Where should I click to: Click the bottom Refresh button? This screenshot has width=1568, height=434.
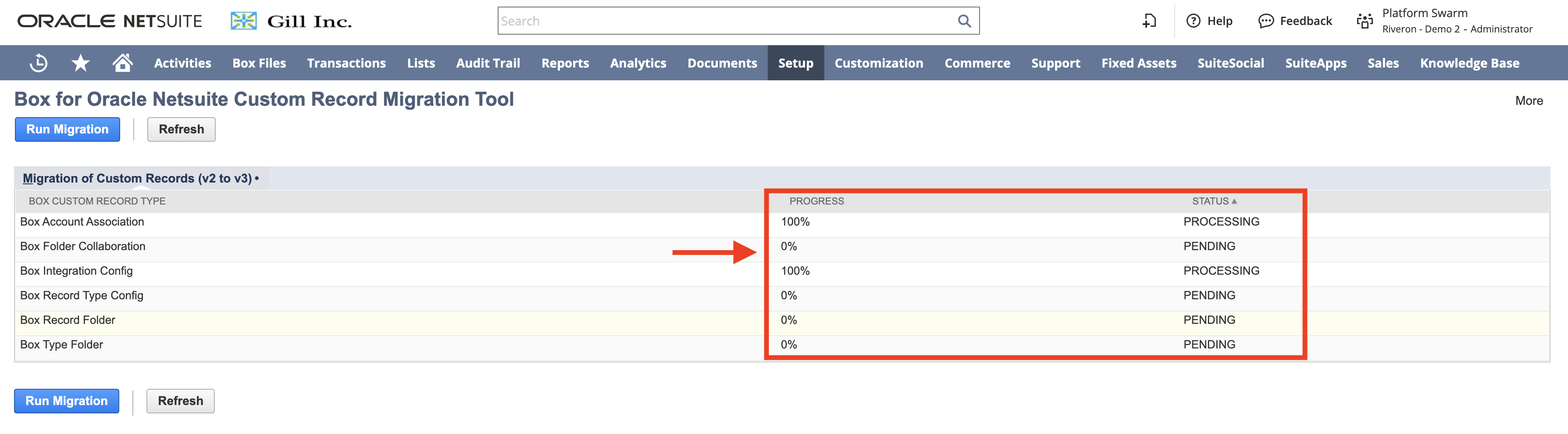coord(180,401)
